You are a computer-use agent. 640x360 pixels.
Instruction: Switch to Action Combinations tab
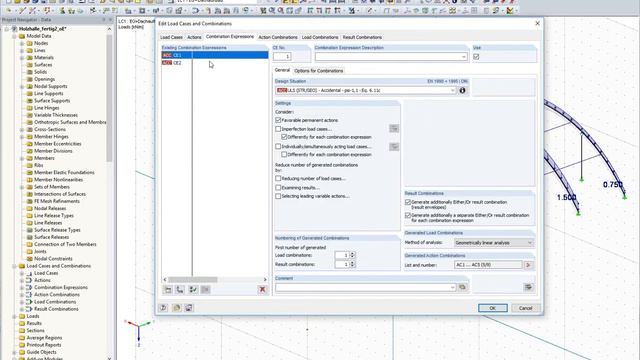point(278,37)
